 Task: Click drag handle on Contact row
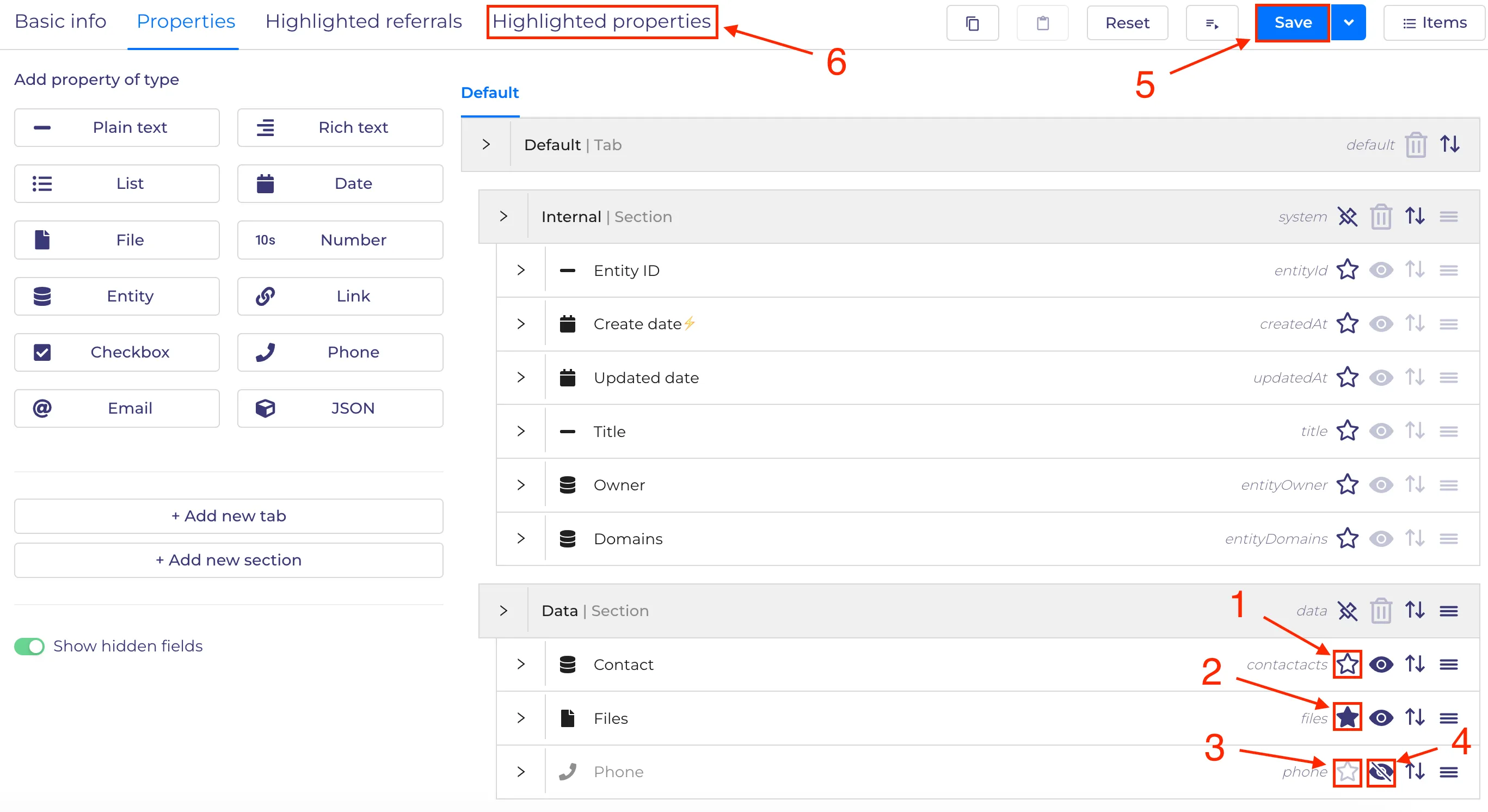pos(1449,665)
